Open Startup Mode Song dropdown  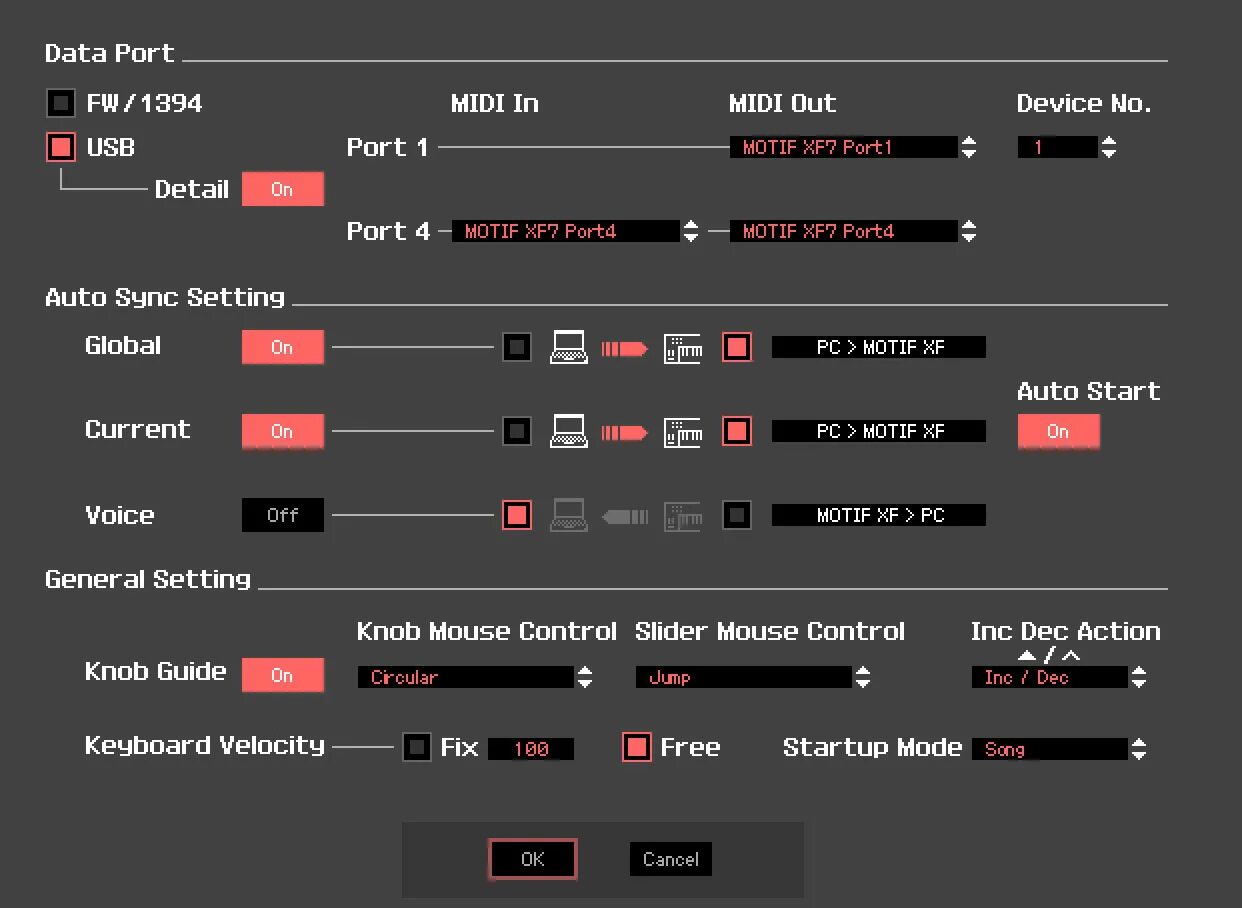point(1050,749)
